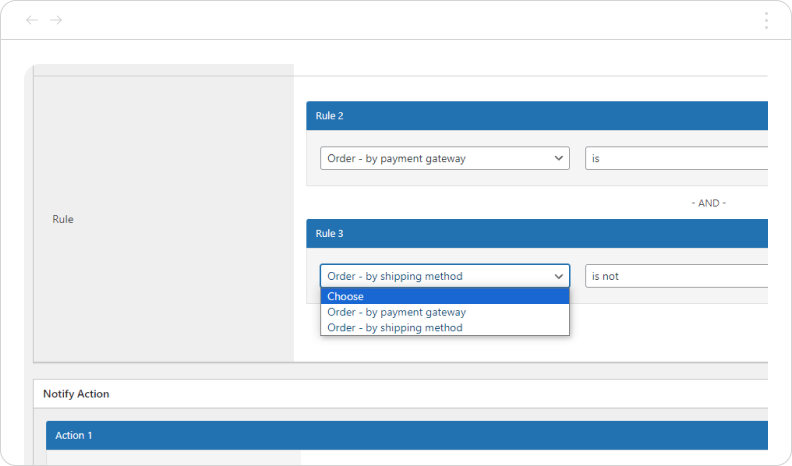The image size is (792, 466).
Task: Pick 'Order - by payment gateway' list option
Action: (444, 312)
